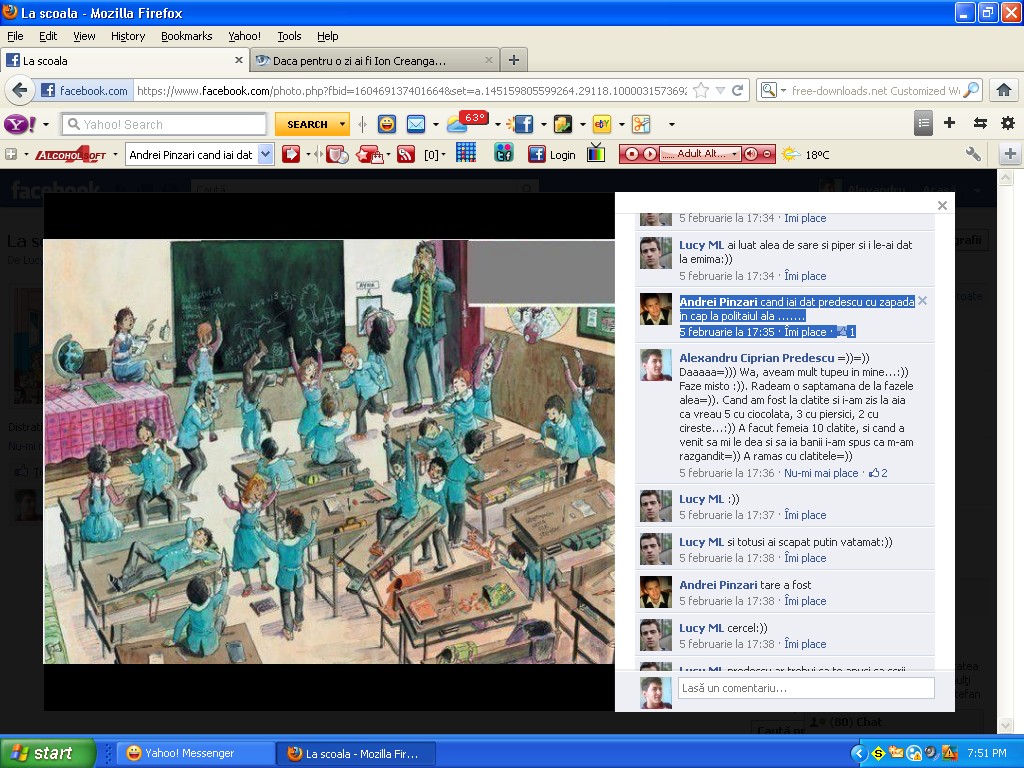Click the red star shopping icon

click(x=369, y=155)
